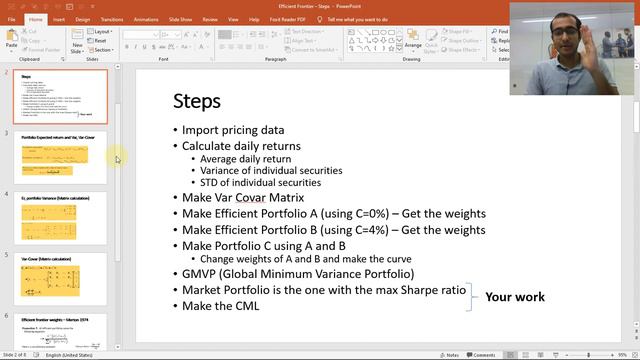This screenshot has width=640, height=360.
Task: Switch to the Design tab
Action: click(x=82, y=19)
